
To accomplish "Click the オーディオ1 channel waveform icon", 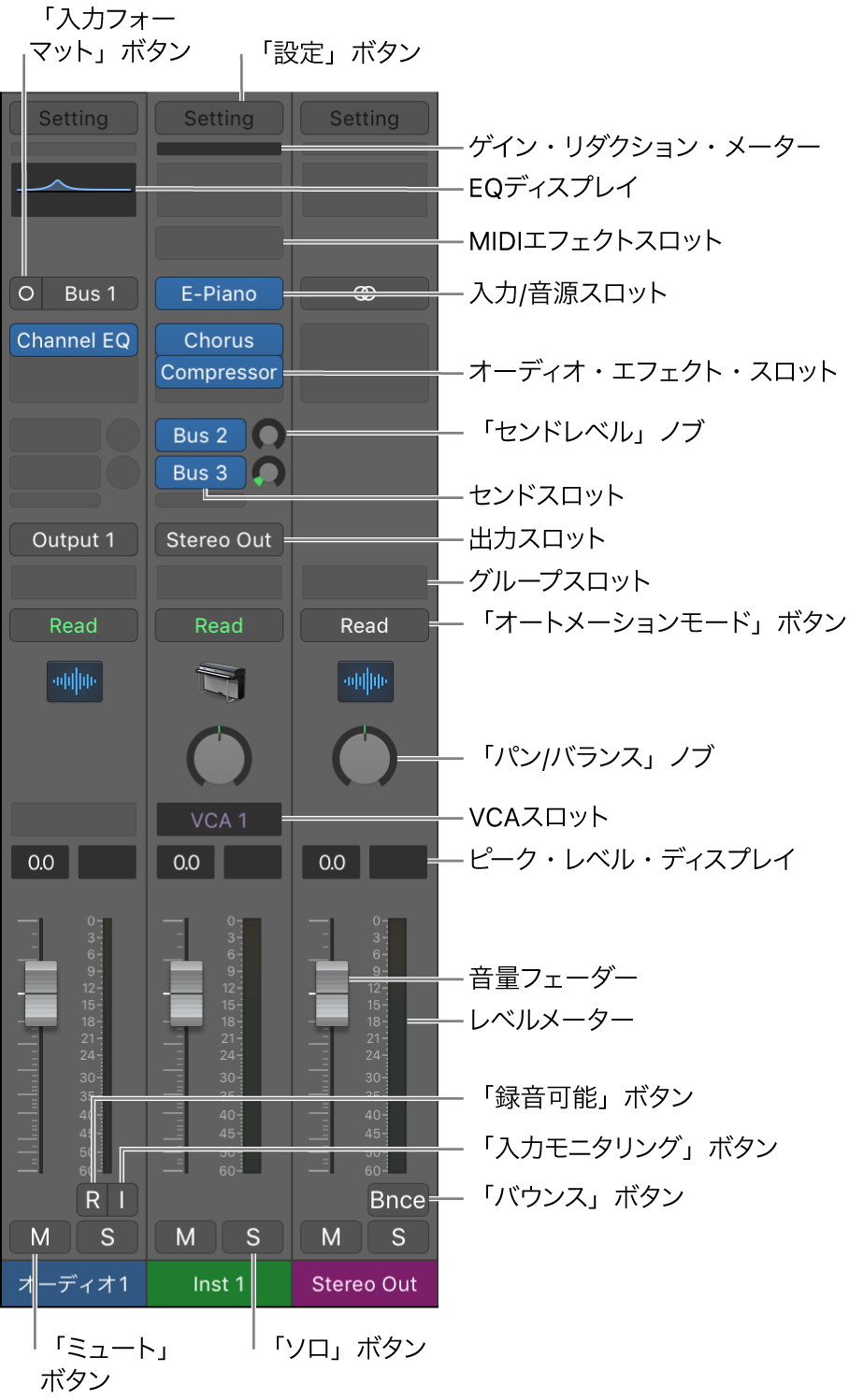I will point(75,681).
